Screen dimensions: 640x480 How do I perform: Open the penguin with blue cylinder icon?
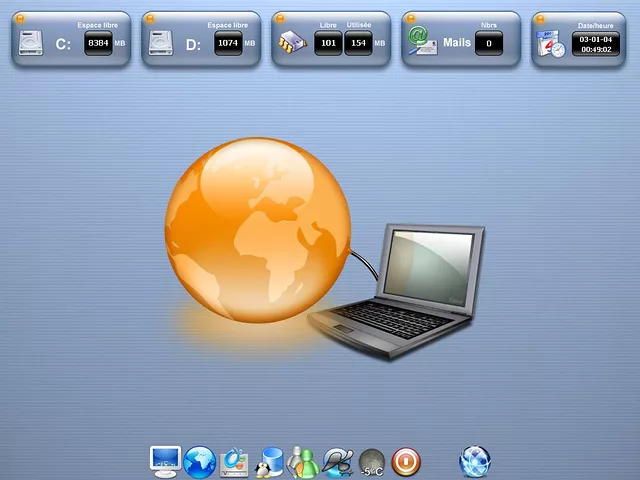(x=270, y=462)
